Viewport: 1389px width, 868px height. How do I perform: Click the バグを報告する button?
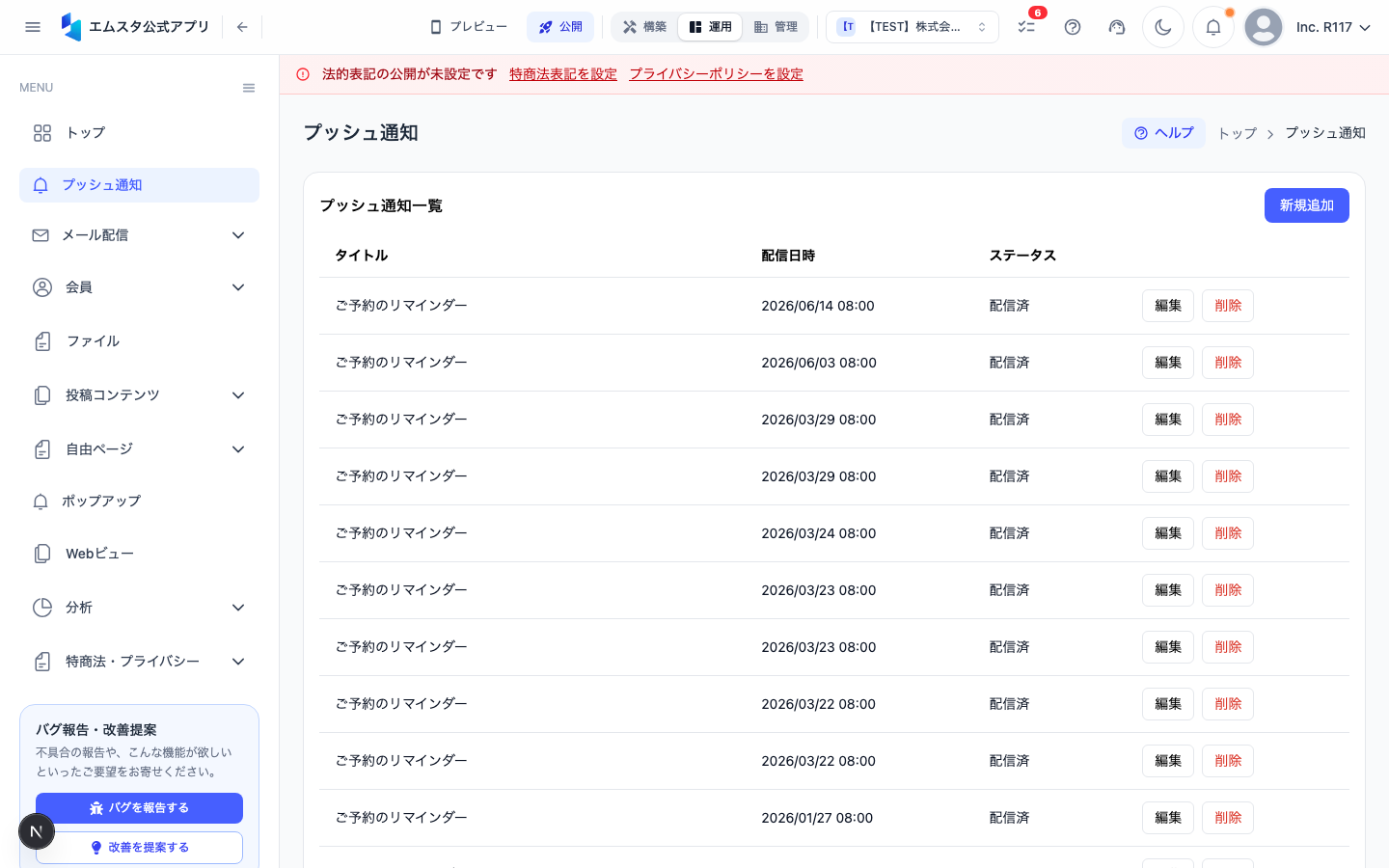click(x=139, y=808)
